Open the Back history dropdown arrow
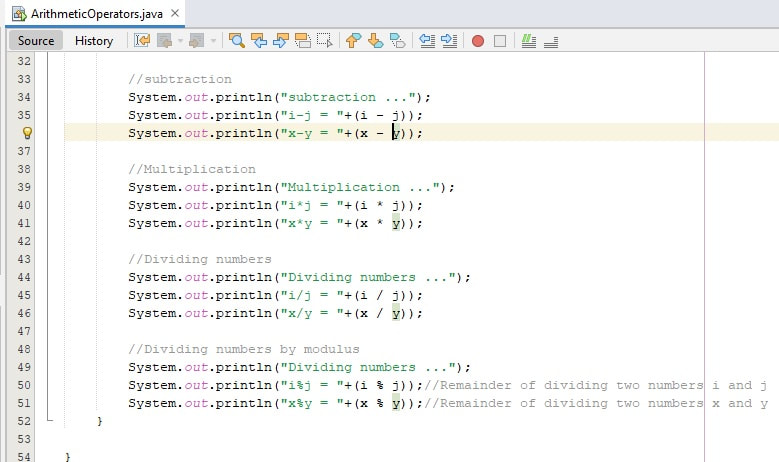 pos(180,41)
